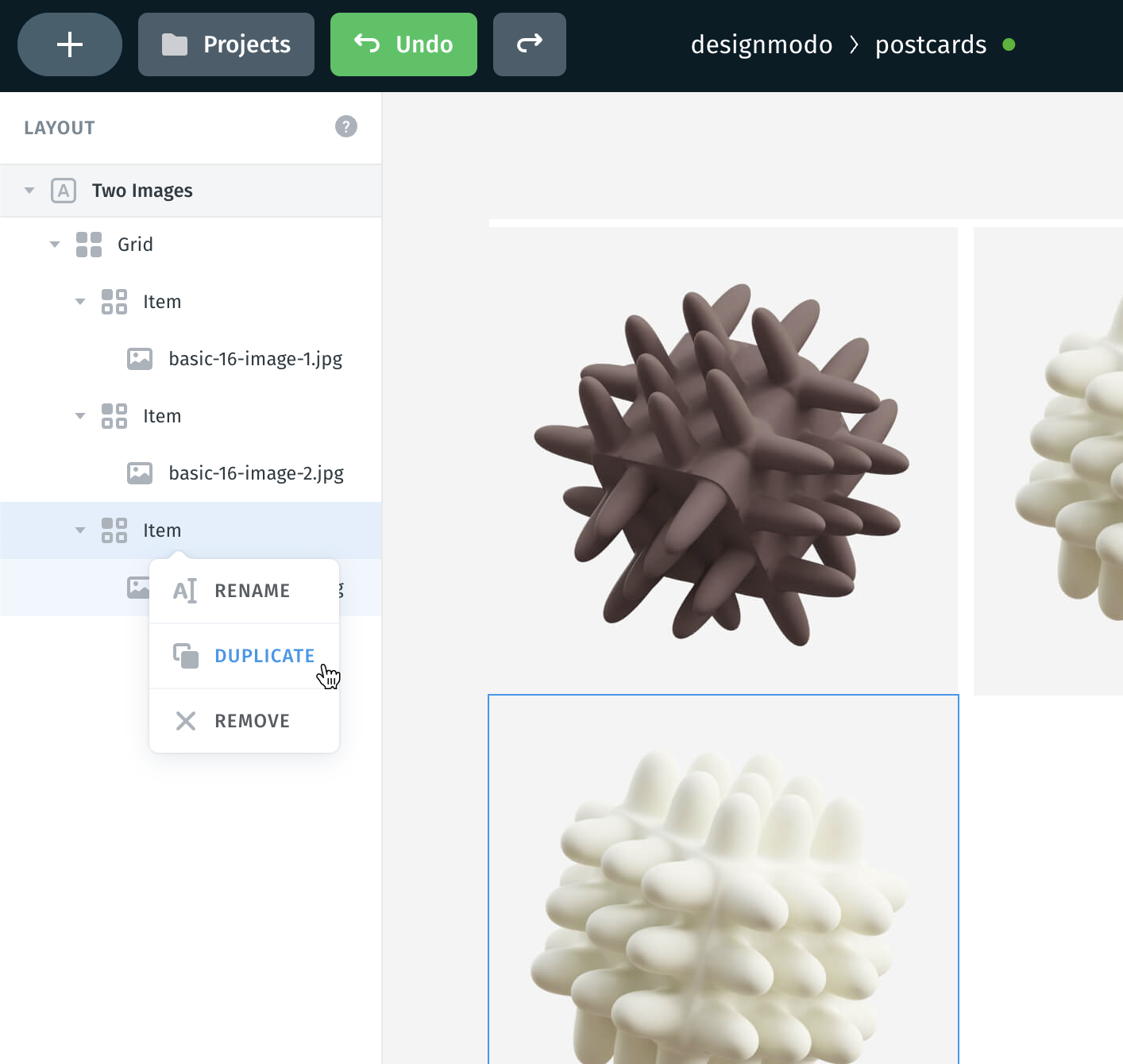Image resolution: width=1123 pixels, height=1064 pixels.
Task: Collapse the Item above basic-16-image-1.jpg
Action: pyautogui.click(x=80, y=302)
